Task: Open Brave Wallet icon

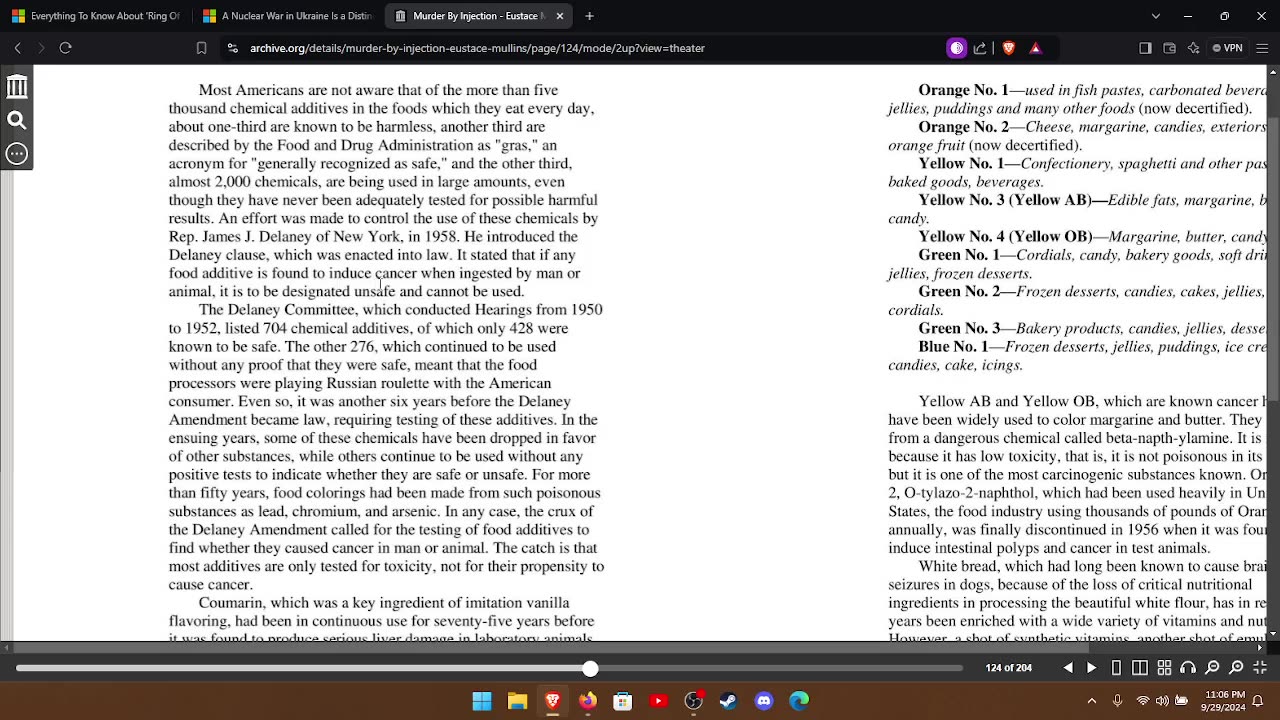Action: click(x=1169, y=48)
